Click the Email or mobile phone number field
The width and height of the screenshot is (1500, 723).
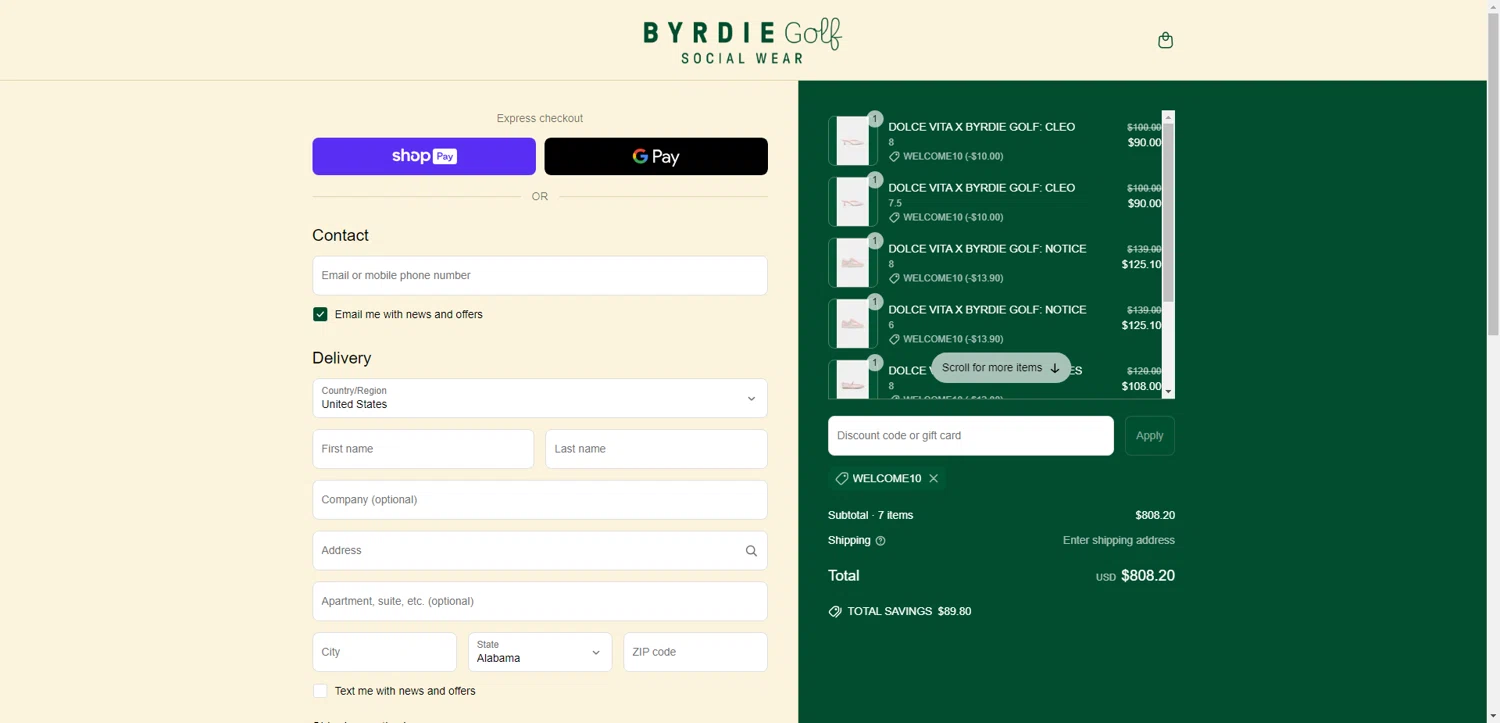[x=540, y=275]
